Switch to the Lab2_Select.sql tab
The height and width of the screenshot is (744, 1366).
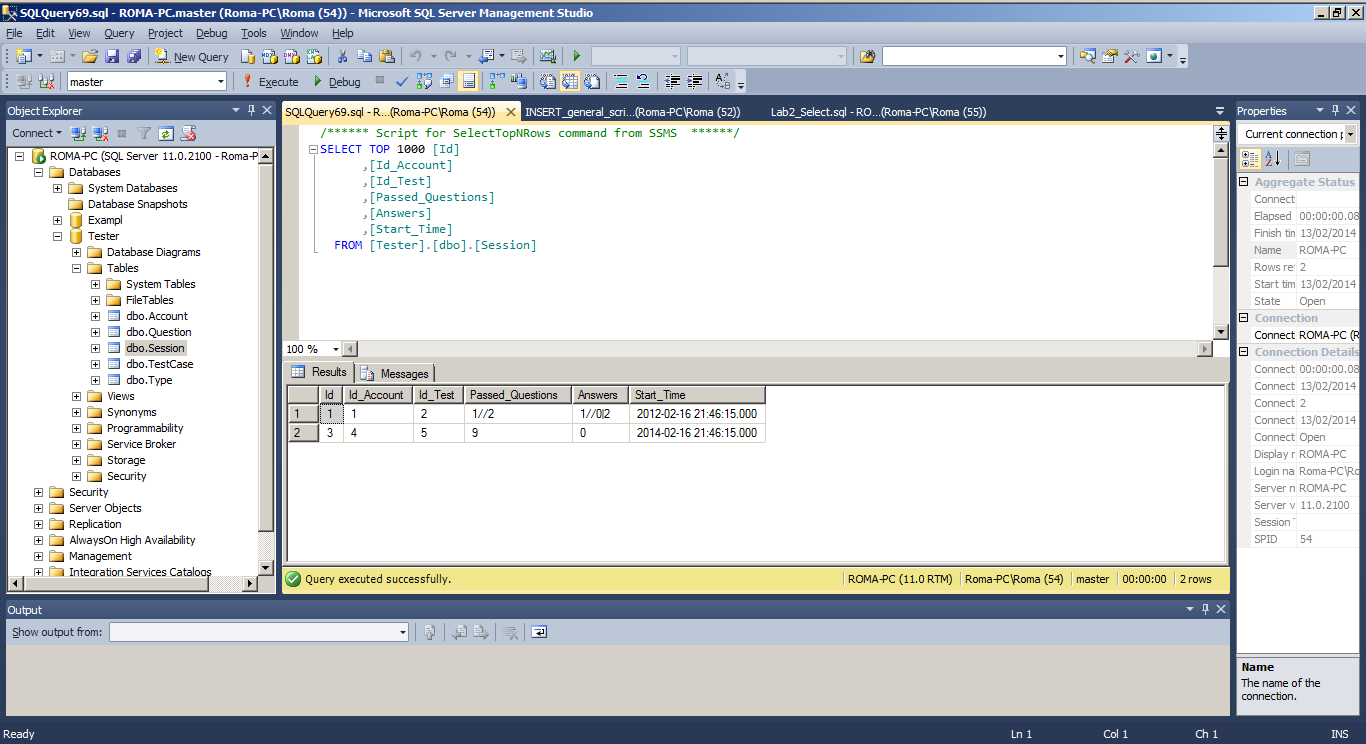[x=878, y=112]
